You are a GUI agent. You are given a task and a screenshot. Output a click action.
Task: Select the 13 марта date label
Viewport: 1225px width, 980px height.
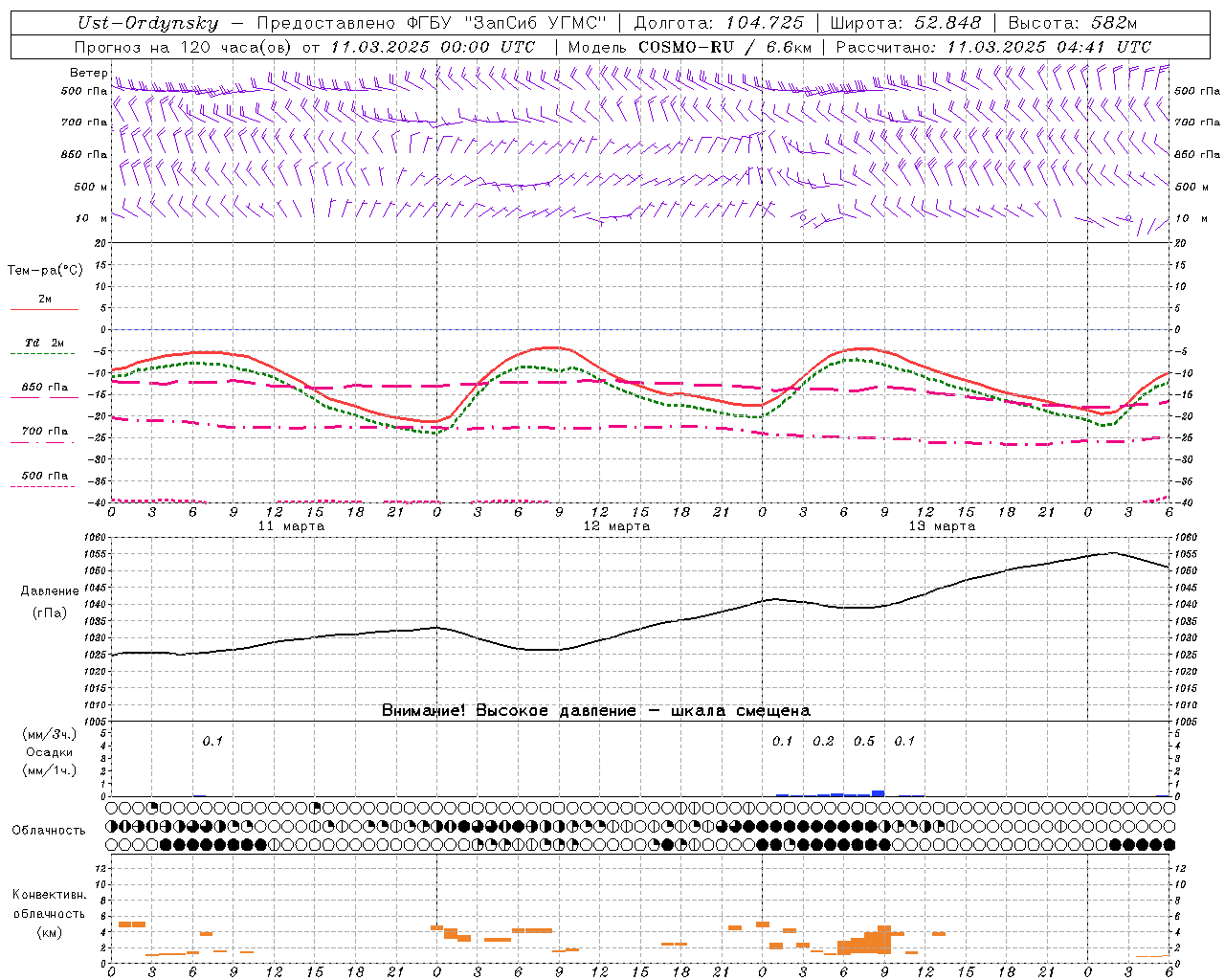942,526
